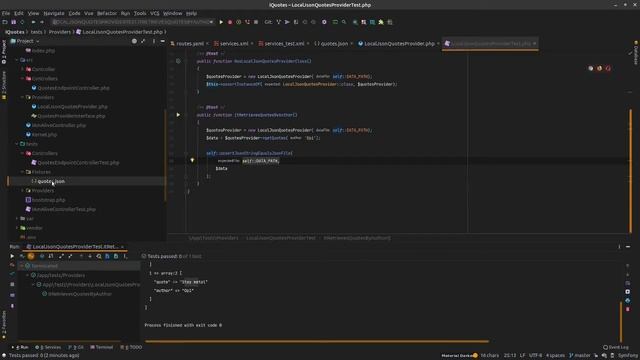Click the editor vertical scrollbar marker
Image resolution: width=640 pixels, height=360 pixels.
point(631,171)
